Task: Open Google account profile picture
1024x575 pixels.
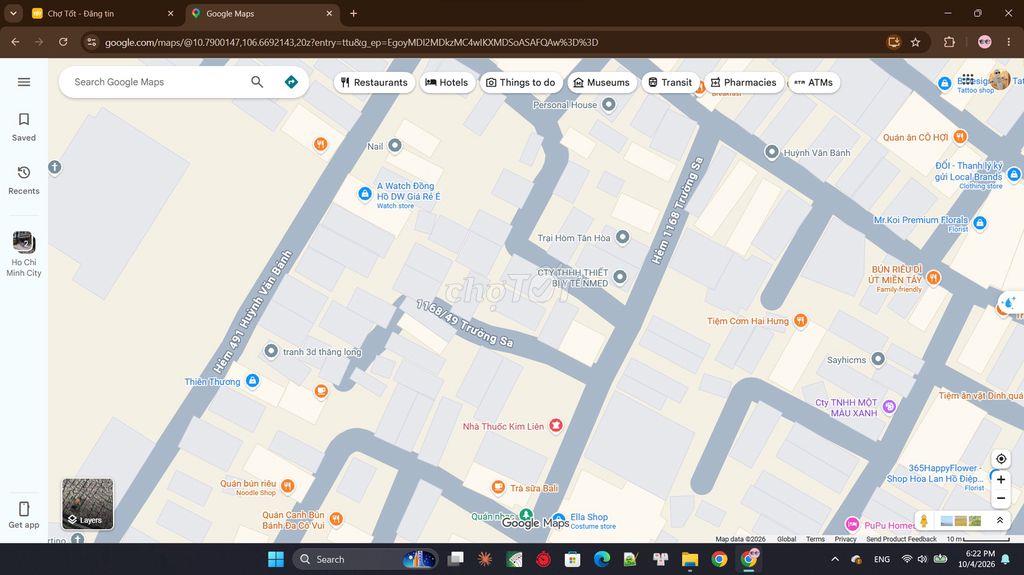Action: coord(999,79)
